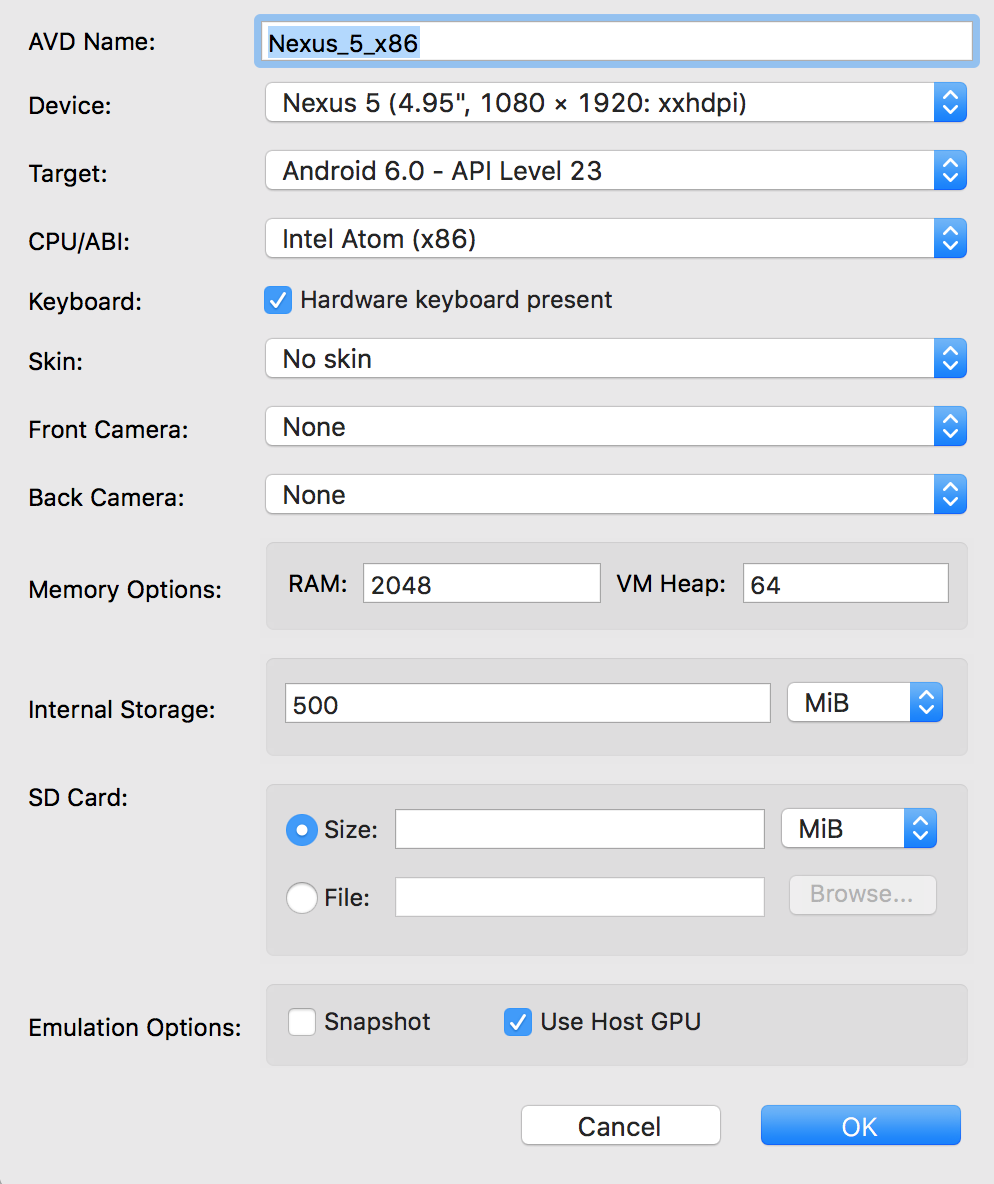Confirm with the OK button
The height and width of the screenshot is (1184, 994).
[860, 1126]
